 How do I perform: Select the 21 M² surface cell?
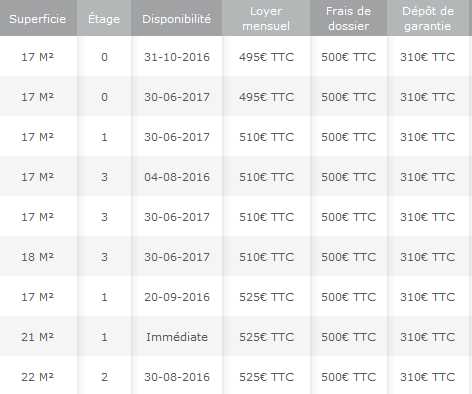[x=38, y=337]
